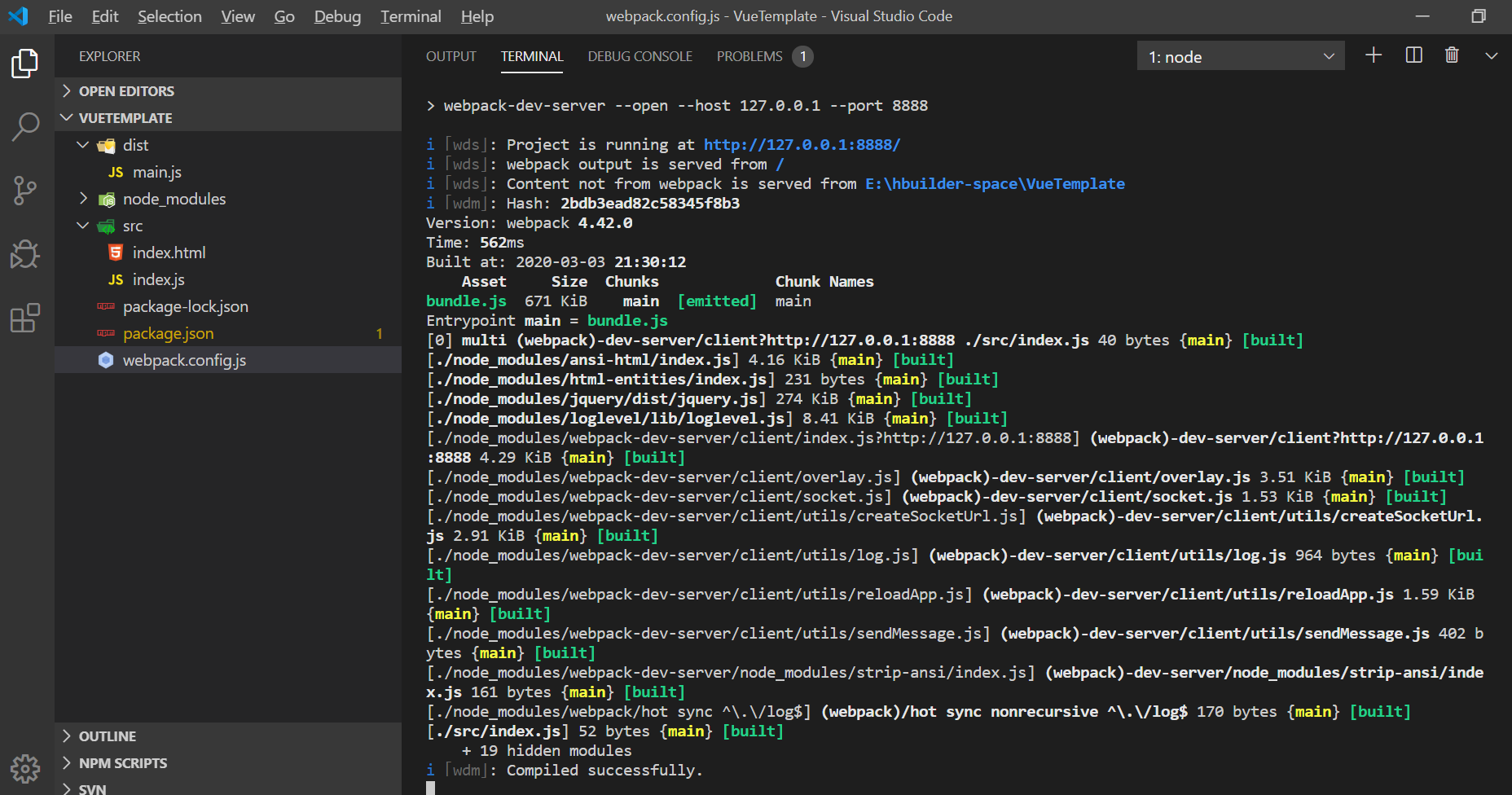
Task: Open the Debug menu
Action: click(x=337, y=16)
